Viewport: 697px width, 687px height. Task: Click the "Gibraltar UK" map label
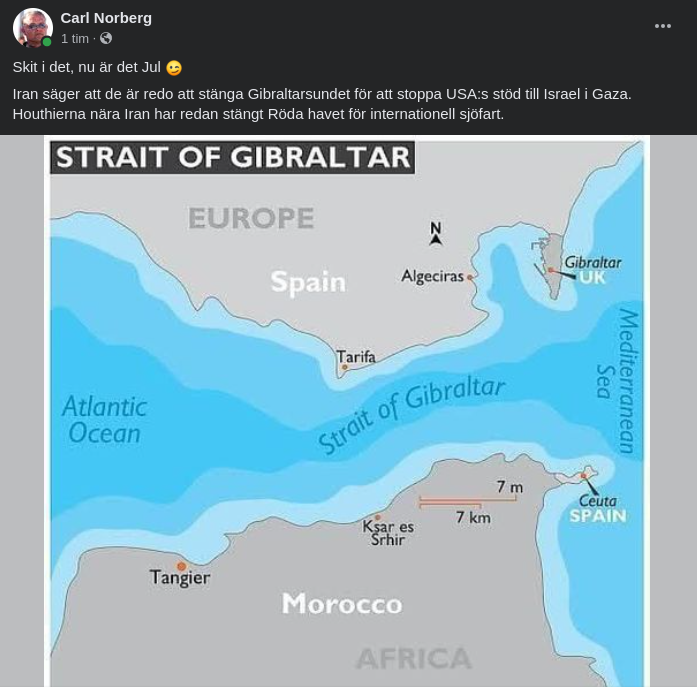click(592, 270)
